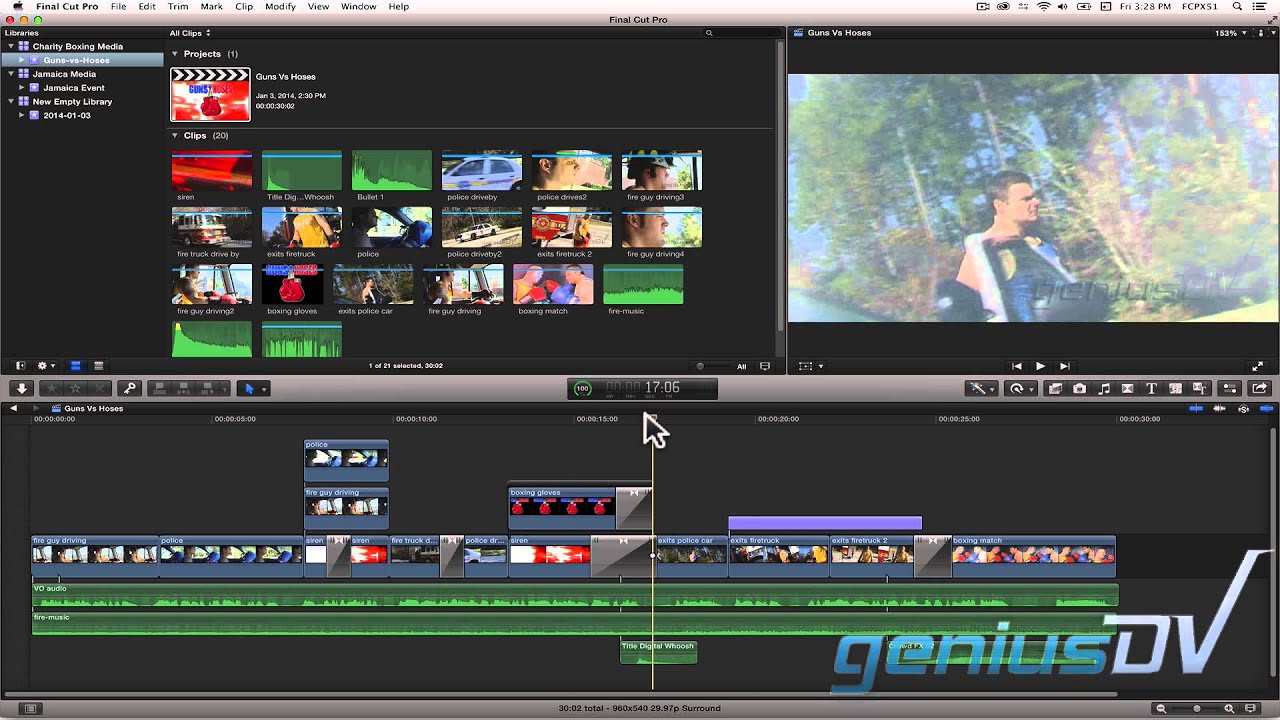Screen dimensions: 1280x720
Task: Go to previous edit point in viewer
Action: pyautogui.click(x=1017, y=366)
